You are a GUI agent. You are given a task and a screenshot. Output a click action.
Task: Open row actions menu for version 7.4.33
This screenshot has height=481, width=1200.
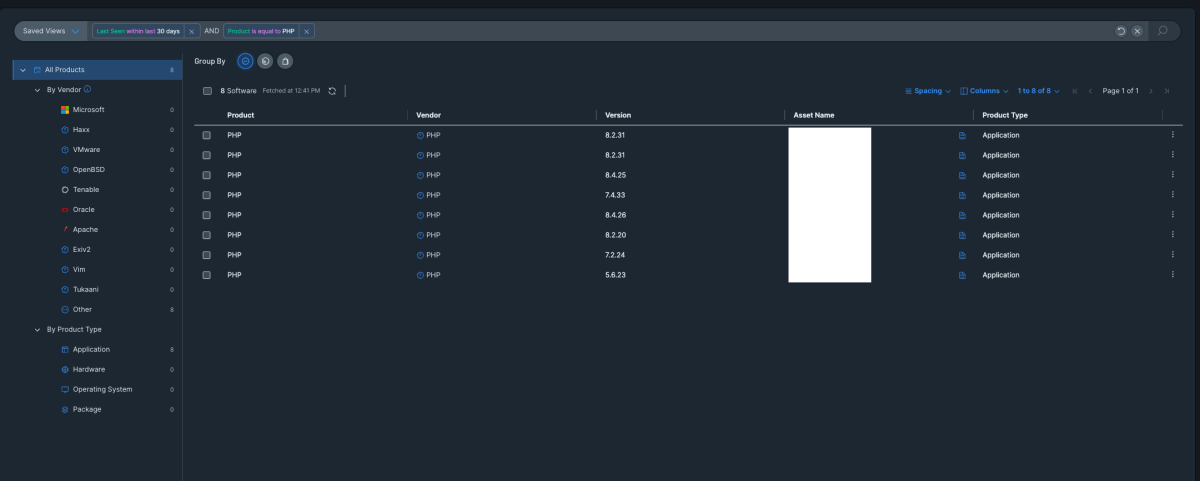click(x=1172, y=195)
